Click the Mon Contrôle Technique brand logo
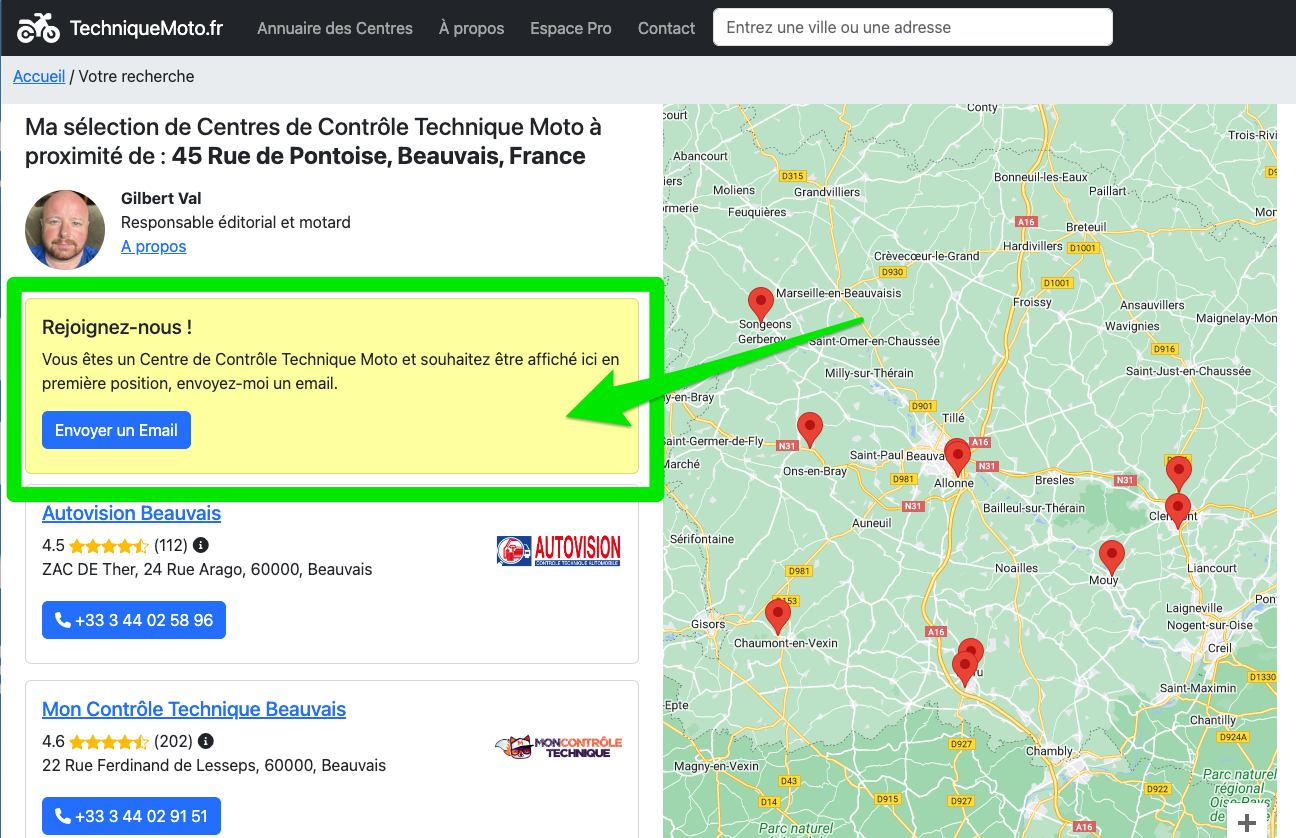The width and height of the screenshot is (1296, 838). coord(559,747)
